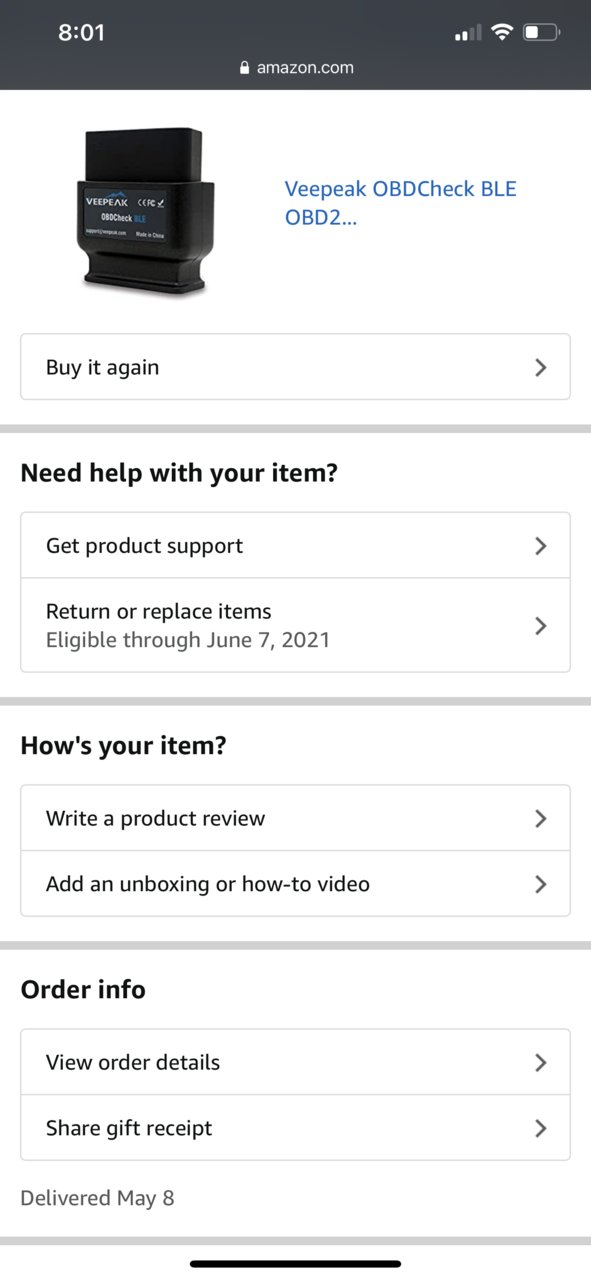Tap the arrow beside Add an unboxing video
The height and width of the screenshot is (1279, 591).
click(540, 884)
